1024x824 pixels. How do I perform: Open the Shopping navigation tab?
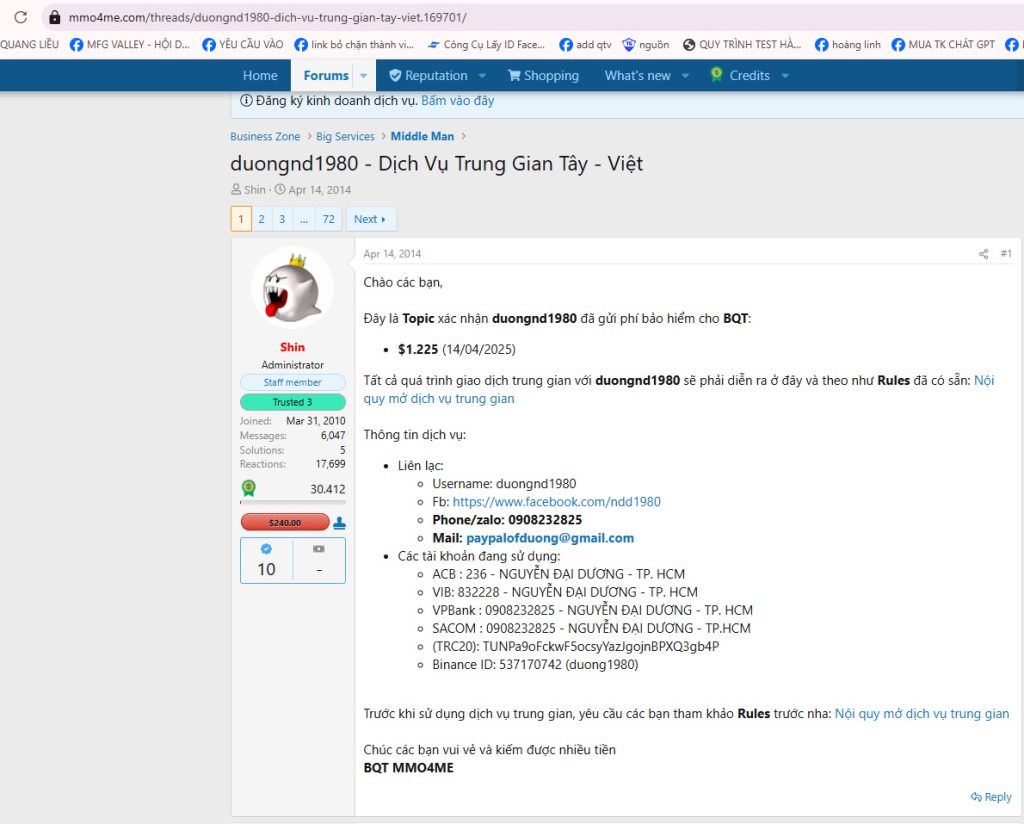tap(543, 76)
